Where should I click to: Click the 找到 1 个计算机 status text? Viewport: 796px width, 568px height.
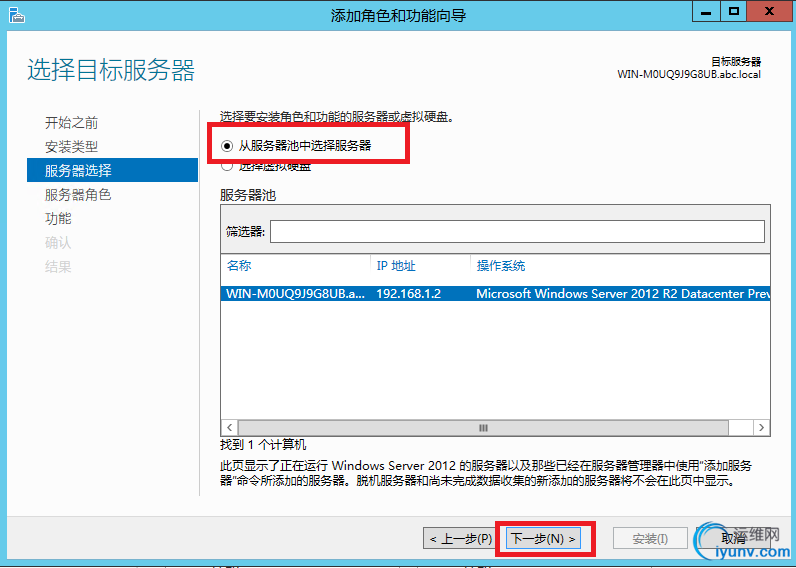pos(263,445)
